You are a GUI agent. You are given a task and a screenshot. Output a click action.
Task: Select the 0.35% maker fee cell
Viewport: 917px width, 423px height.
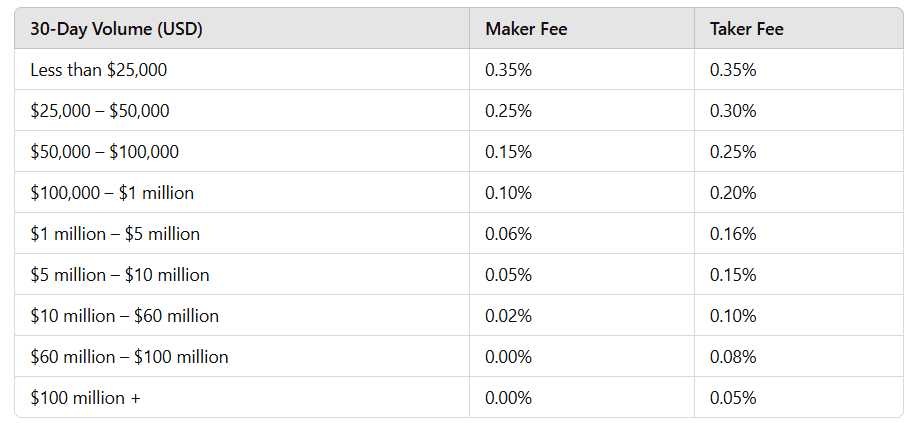[508, 70]
